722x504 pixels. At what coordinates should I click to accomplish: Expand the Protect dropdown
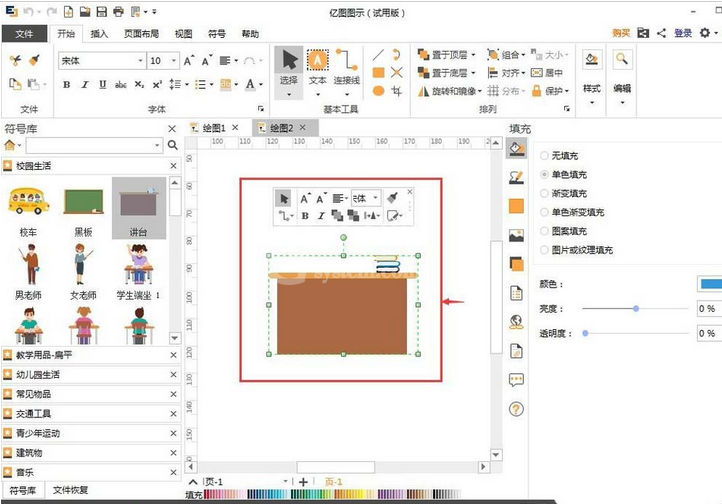tap(567, 91)
